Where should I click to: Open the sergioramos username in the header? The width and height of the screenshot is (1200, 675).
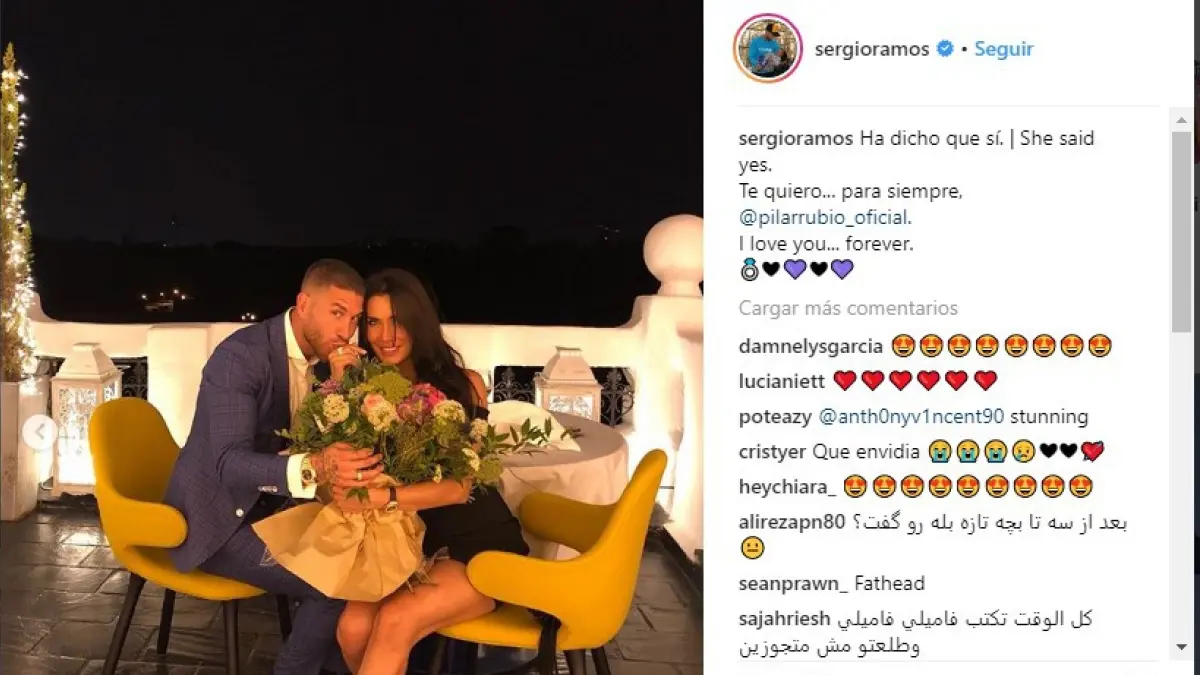coord(872,48)
